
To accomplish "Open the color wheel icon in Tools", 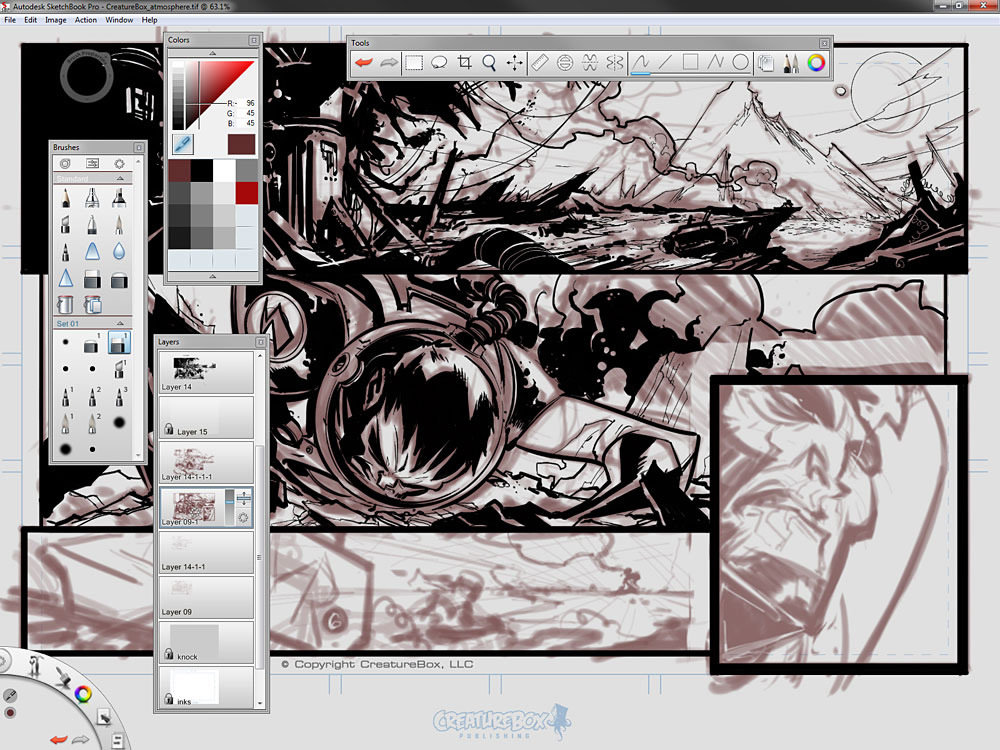I will pyautogui.click(x=816, y=62).
